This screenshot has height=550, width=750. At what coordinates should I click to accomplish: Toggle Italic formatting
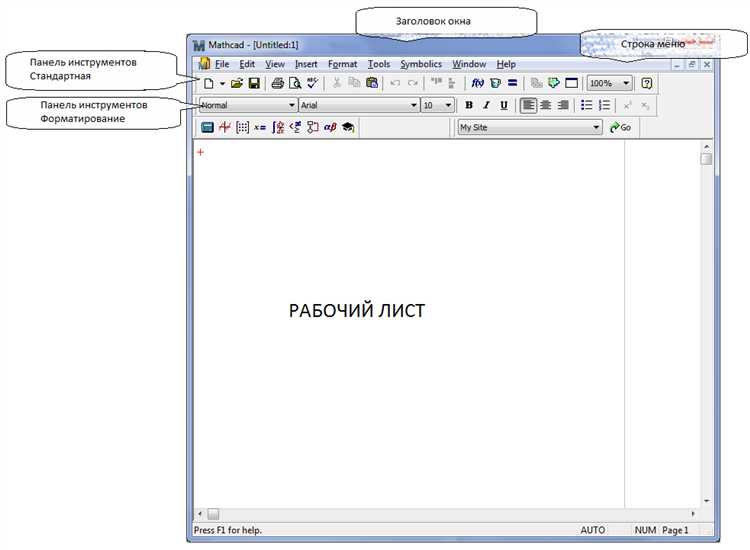(x=486, y=105)
